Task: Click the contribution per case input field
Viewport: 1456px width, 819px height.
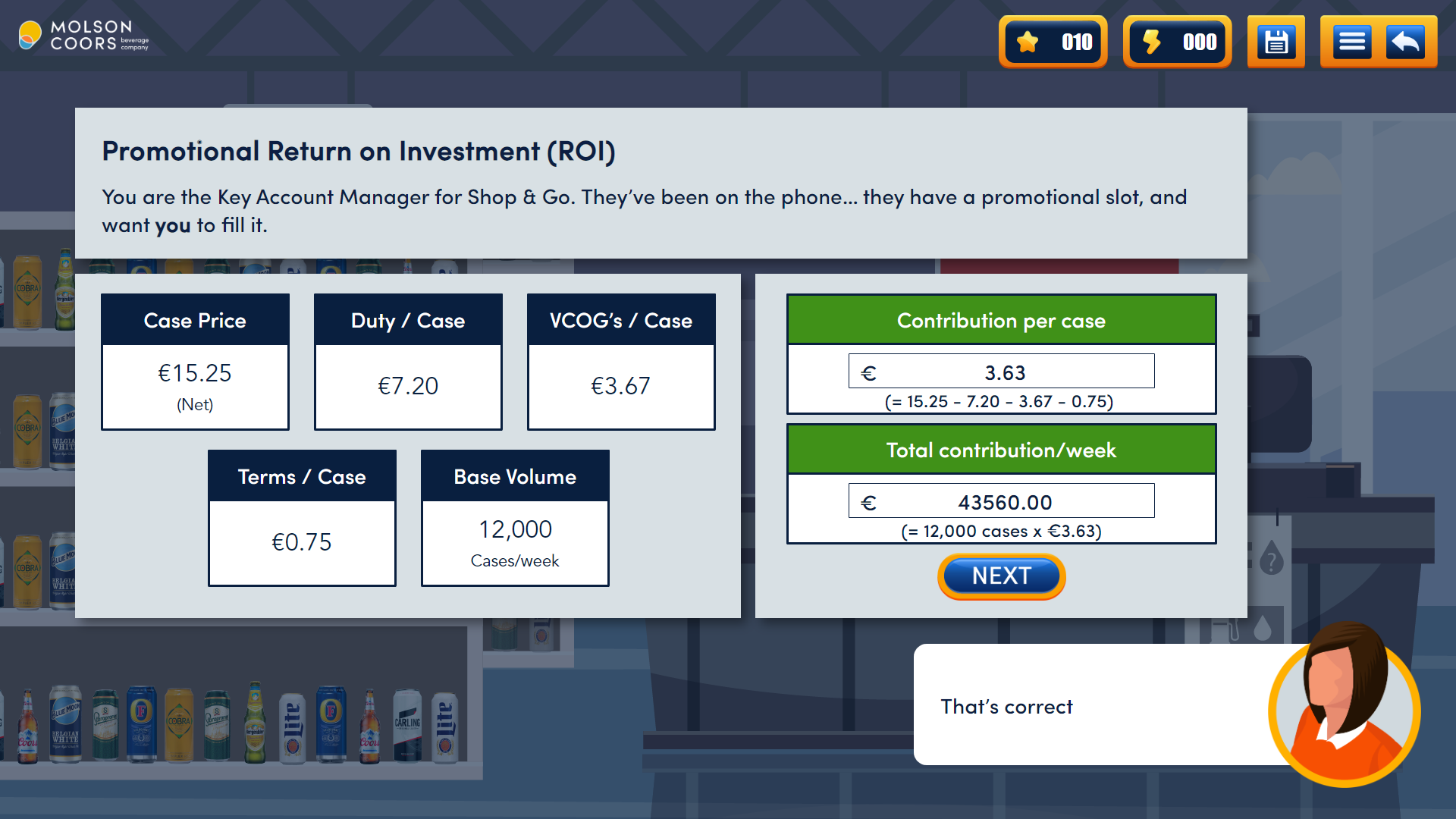Action: coord(1001,372)
